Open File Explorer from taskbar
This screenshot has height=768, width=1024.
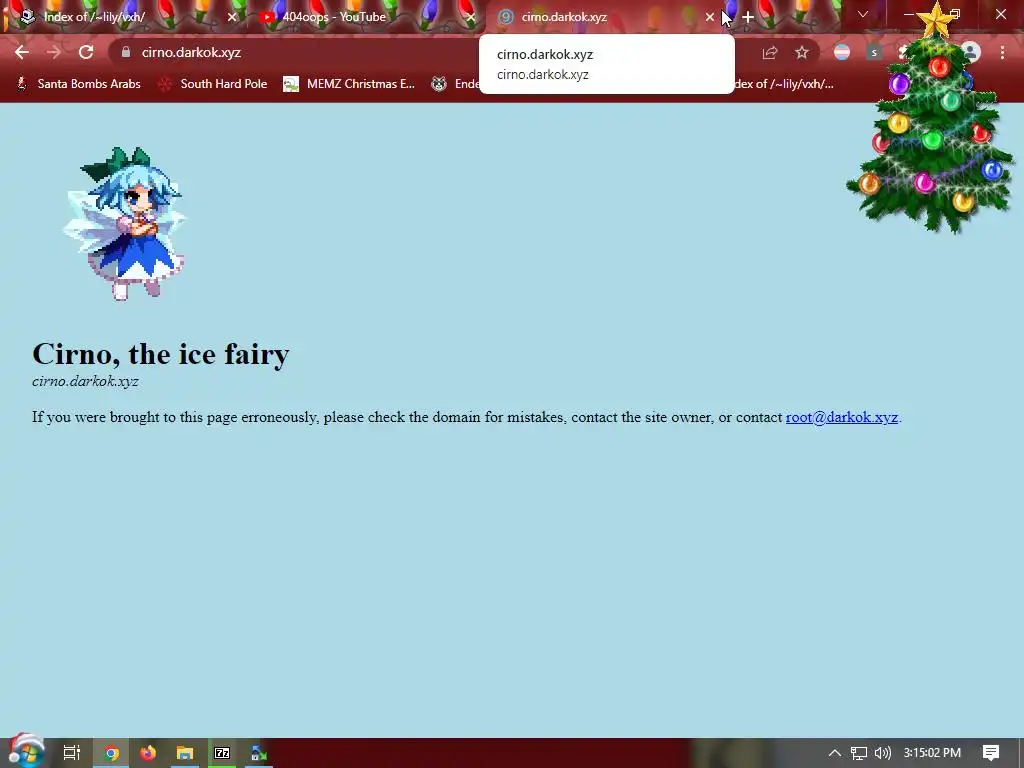click(x=185, y=753)
